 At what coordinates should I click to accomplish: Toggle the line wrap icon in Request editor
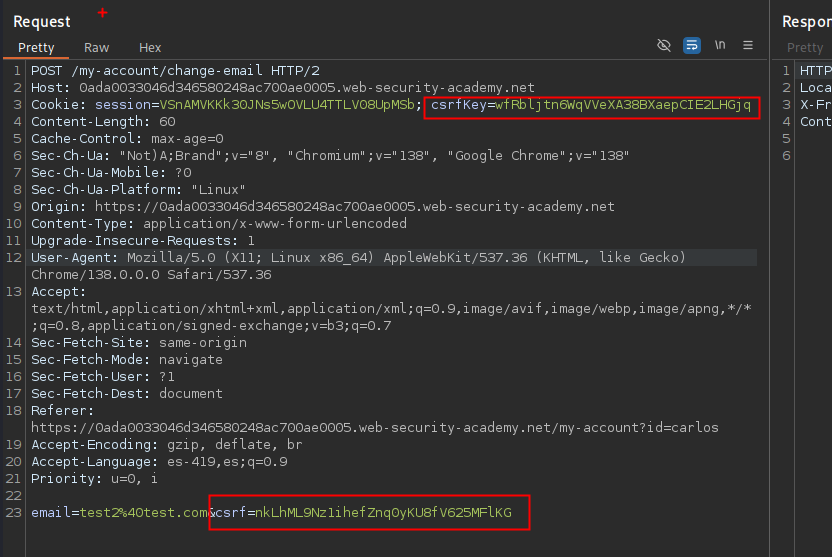click(692, 46)
